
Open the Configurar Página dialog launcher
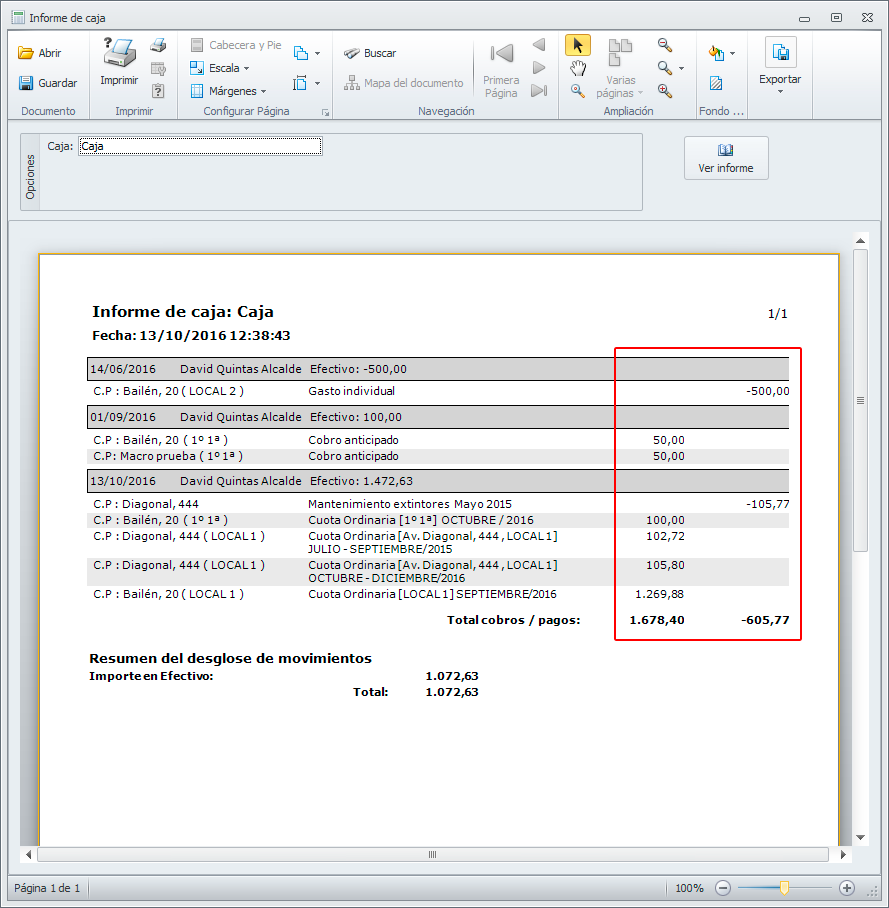coord(325,113)
